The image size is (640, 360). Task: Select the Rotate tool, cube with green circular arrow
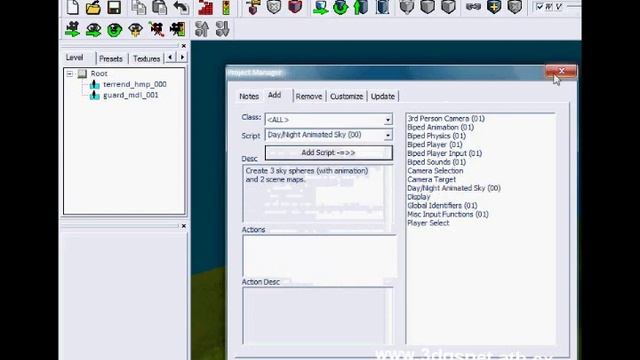click(x=340, y=7)
